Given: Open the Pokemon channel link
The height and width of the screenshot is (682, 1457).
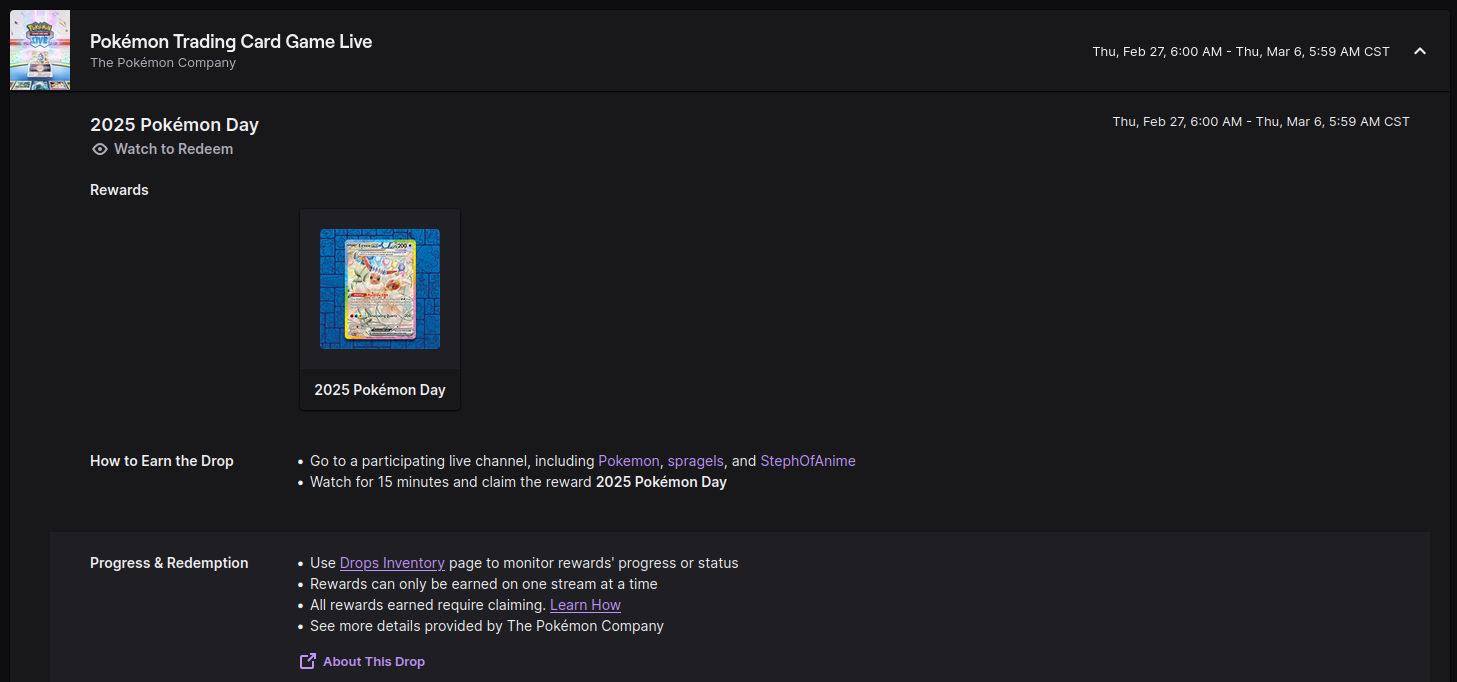Looking at the screenshot, I should pos(629,461).
